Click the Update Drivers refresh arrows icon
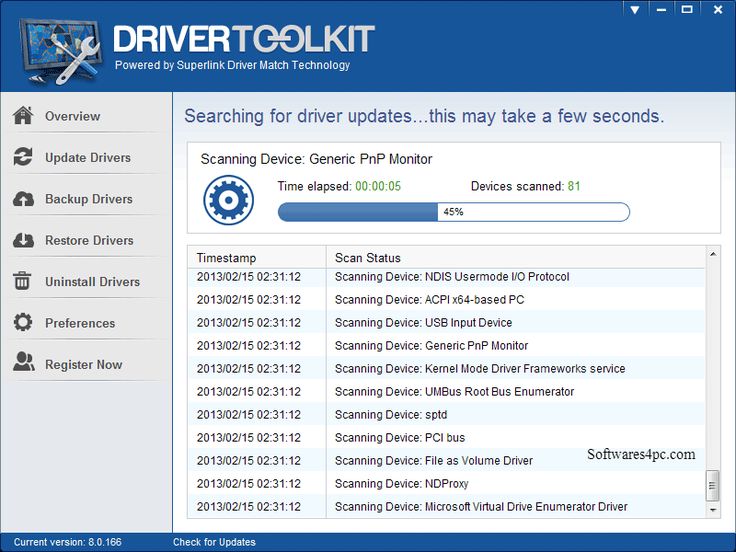The height and width of the screenshot is (552, 736). [x=23, y=157]
